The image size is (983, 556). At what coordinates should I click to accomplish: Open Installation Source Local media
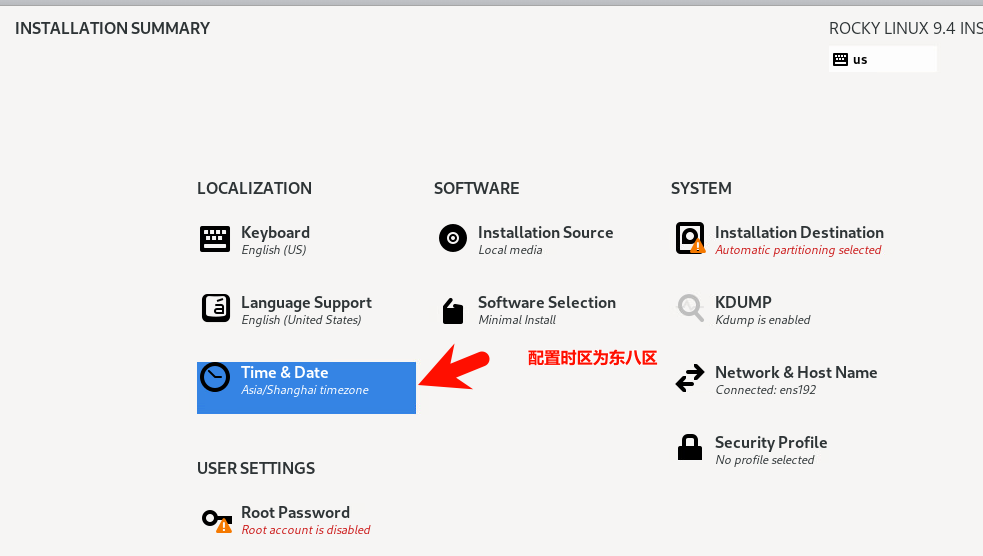(510, 249)
